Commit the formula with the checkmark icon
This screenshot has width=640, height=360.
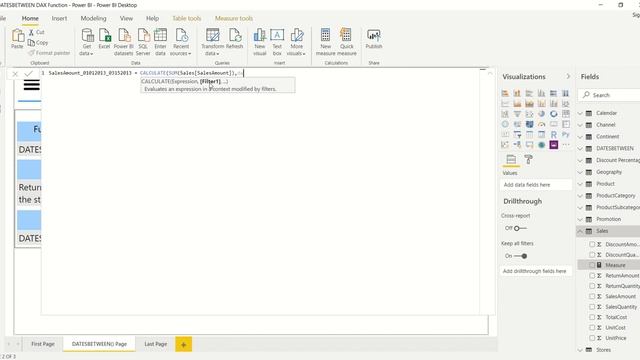point(28,73)
